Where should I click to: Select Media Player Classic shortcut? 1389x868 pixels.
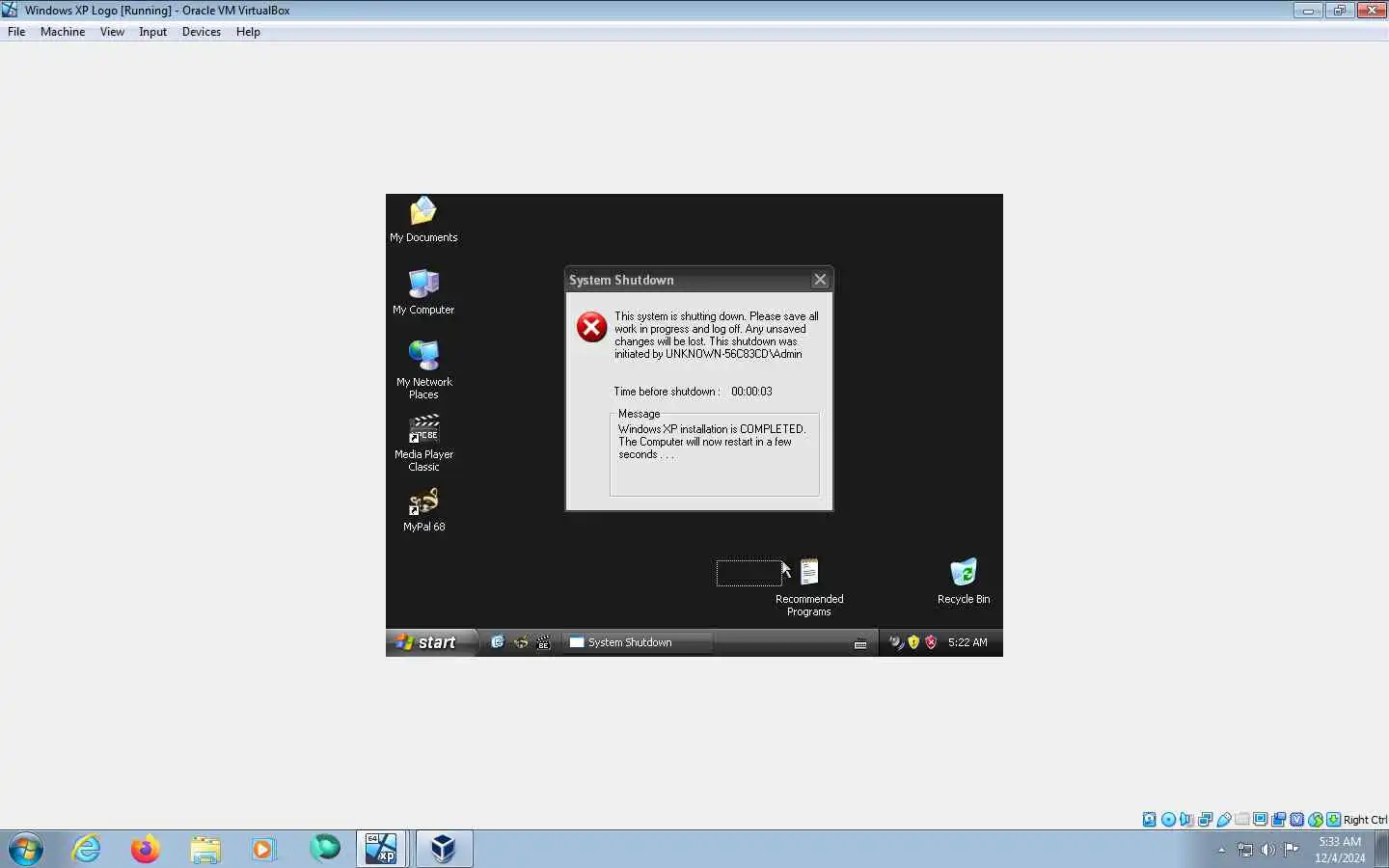(423, 443)
